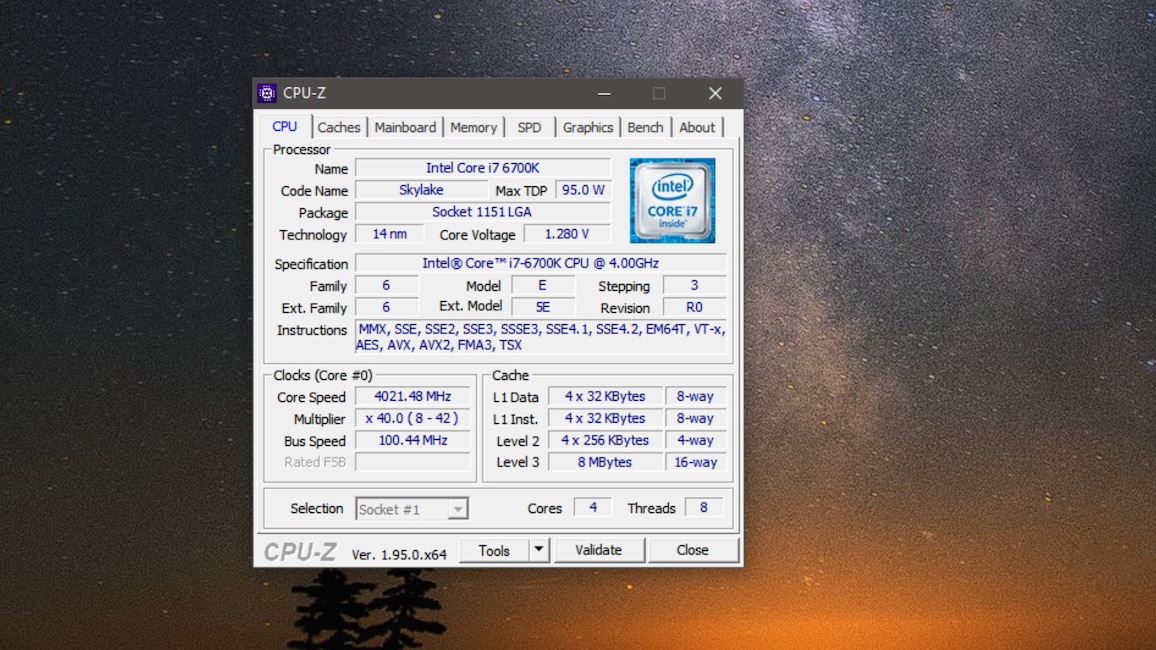Screen dimensions: 1156x650
Task: Click the Stepping value 3
Action: [694, 285]
